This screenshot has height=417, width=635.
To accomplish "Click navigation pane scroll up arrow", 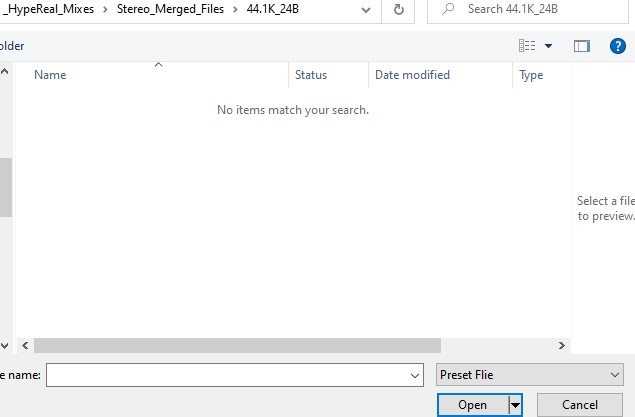I will [5, 72].
